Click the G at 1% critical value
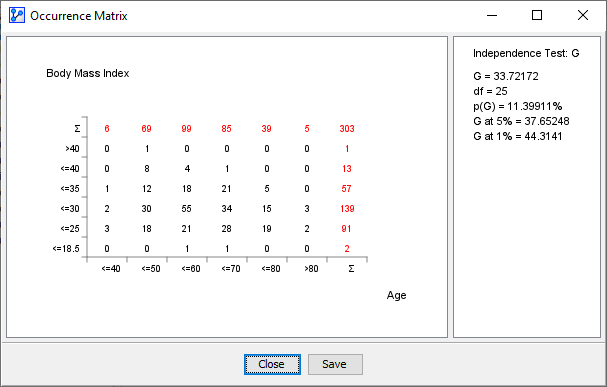This screenshot has width=607, height=387. (518, 136)
